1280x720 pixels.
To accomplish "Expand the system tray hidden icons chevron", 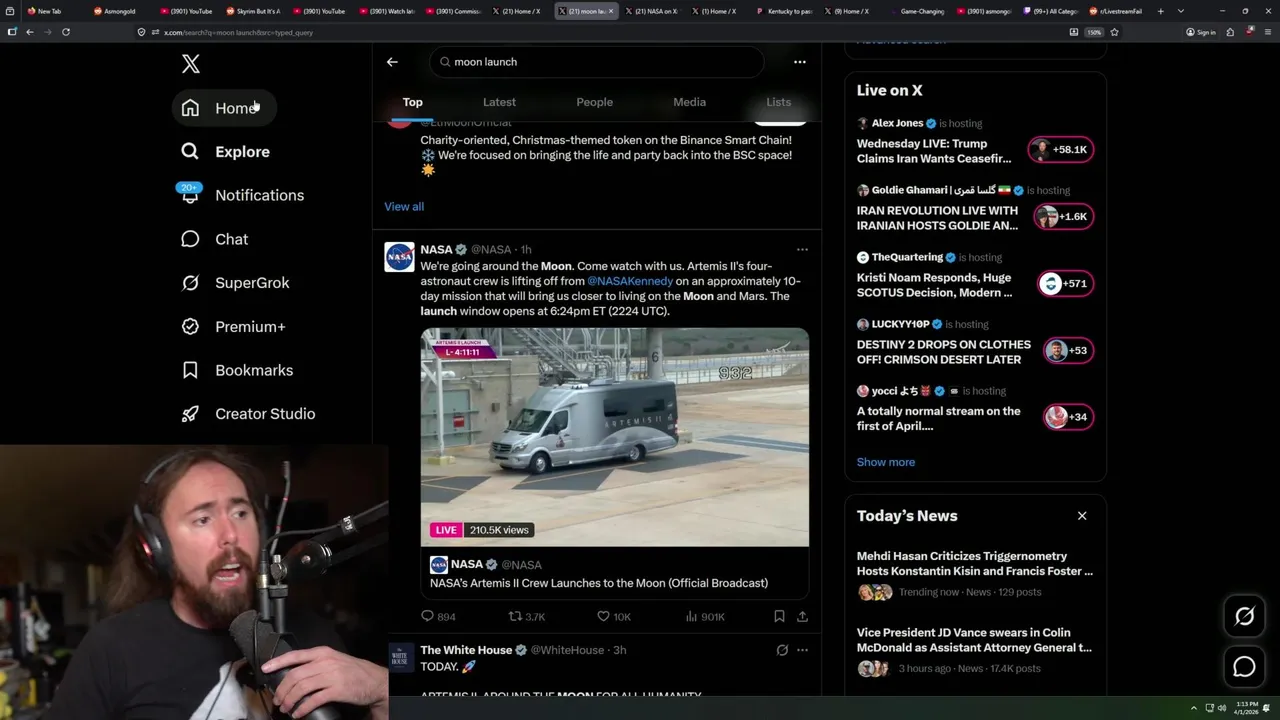I will coord(1193,708).
